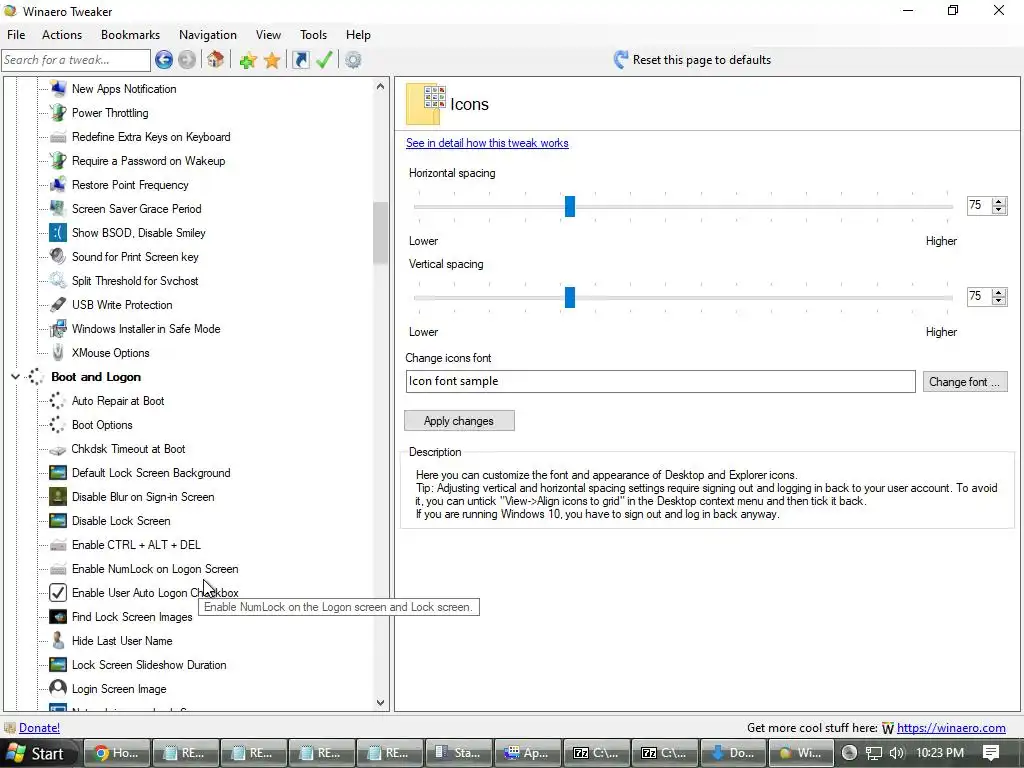The image size is (1024, 768).
Task: Select Lock Screen Slideshow Duration
Action: (x=149, y=665)
